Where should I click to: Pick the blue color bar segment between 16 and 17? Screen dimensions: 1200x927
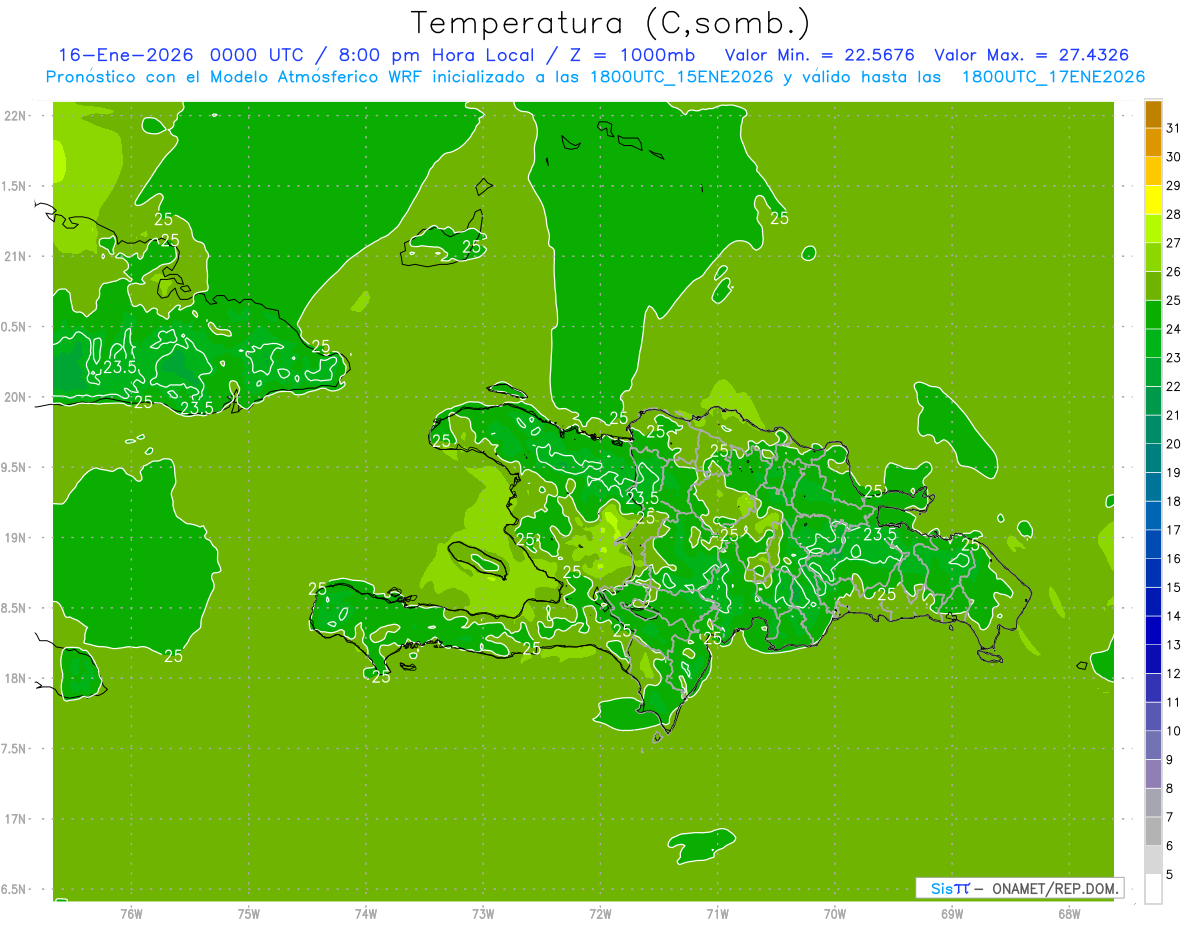(1153, 544)
